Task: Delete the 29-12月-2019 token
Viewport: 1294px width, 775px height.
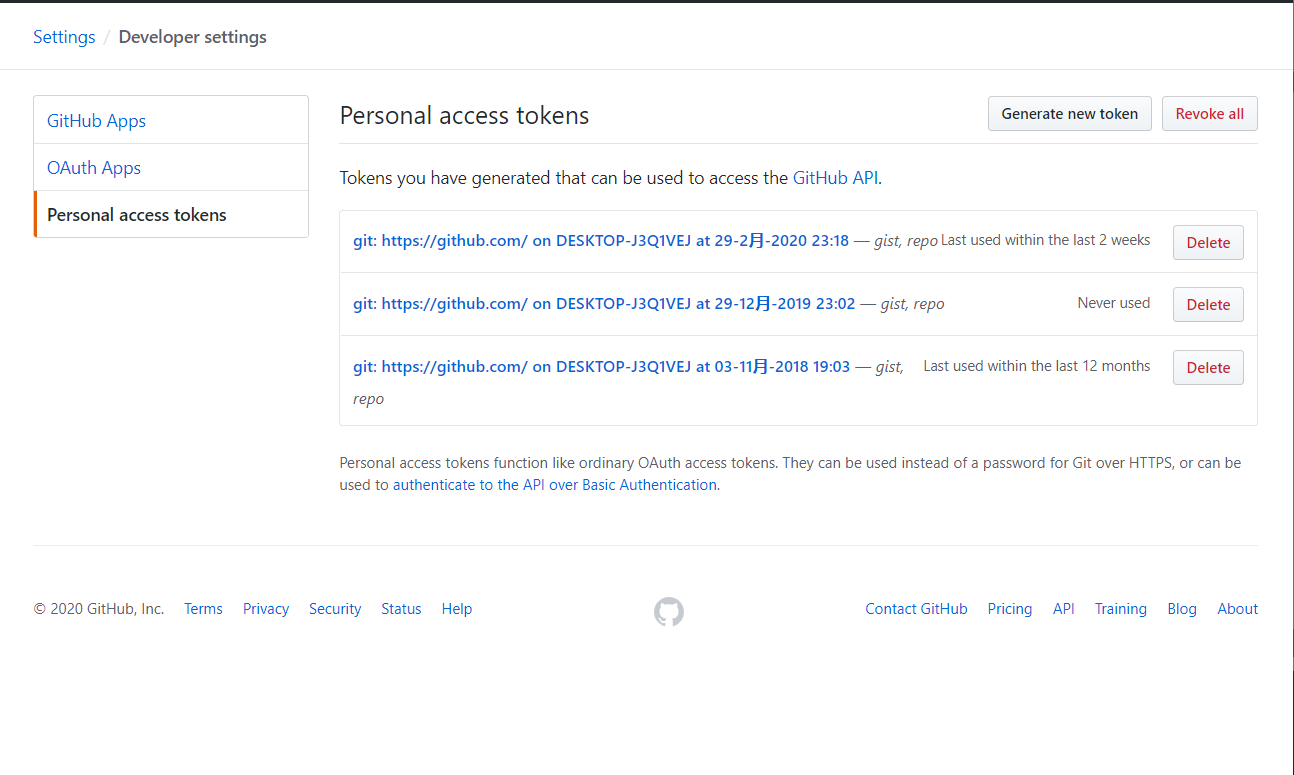Action: click(1208, 304)
